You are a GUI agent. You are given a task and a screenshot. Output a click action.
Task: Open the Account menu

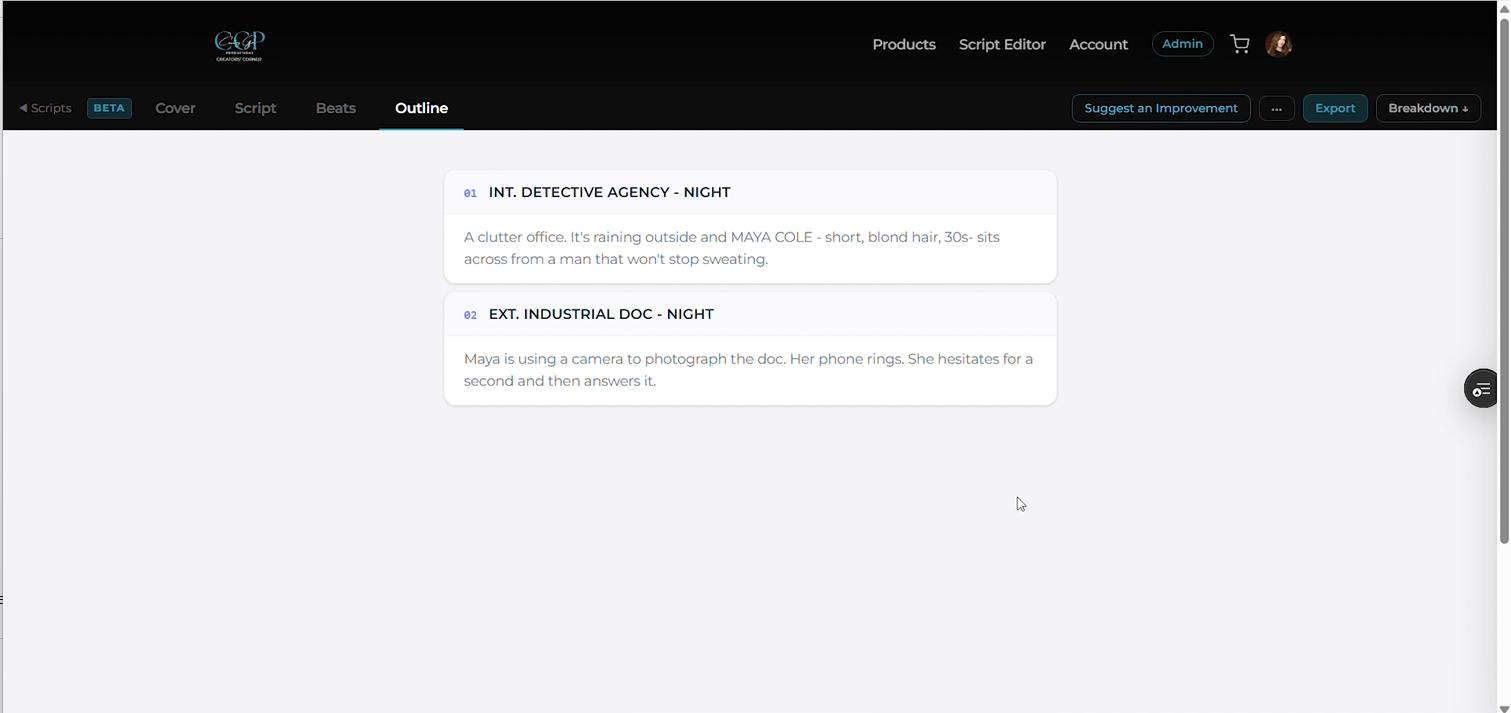pos(1098,44)
